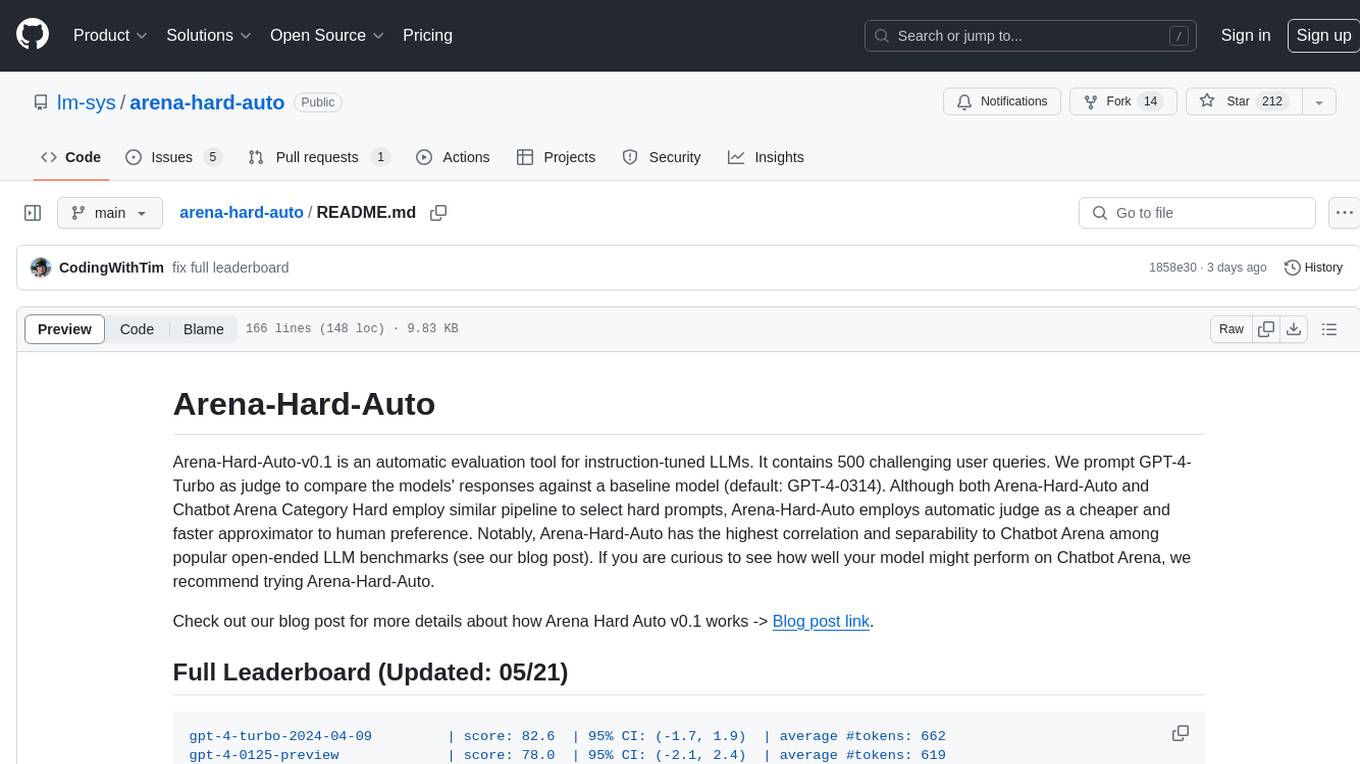1360x764 pixels.
Task: Open CodingWithTim's avatar profile
Action: click(41, 268)
